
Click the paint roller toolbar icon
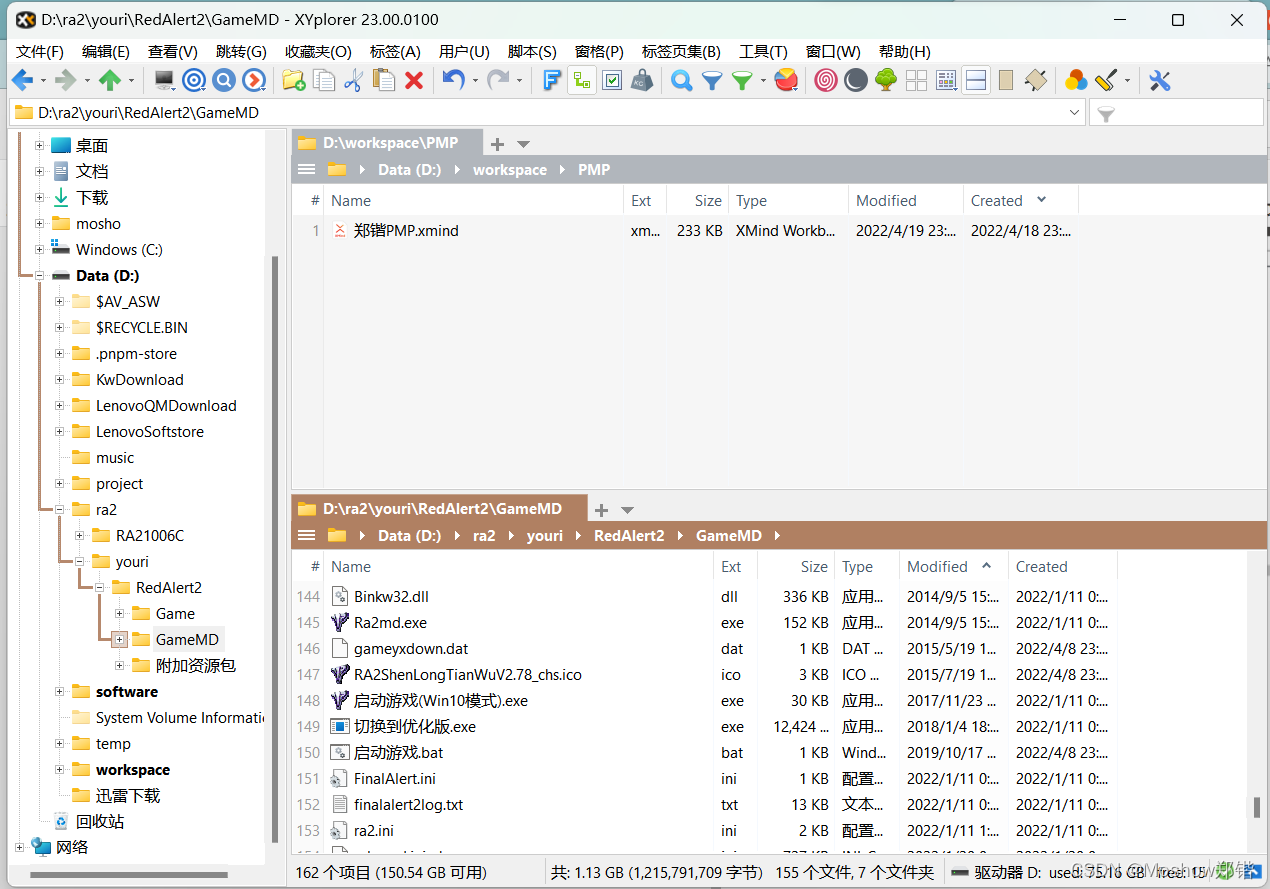(1105, 80)
